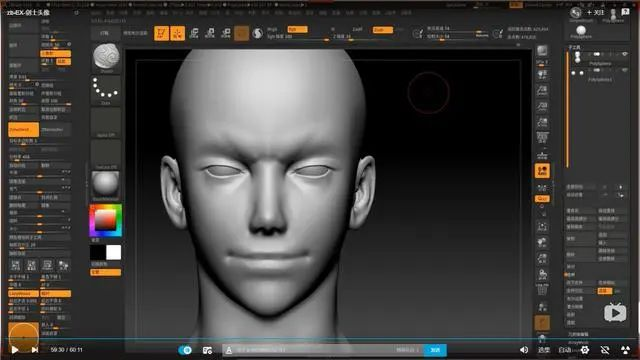Screen dimensions: 640x360
Task: Click the Move view icon on right shelf
Action: click(542, 242)
